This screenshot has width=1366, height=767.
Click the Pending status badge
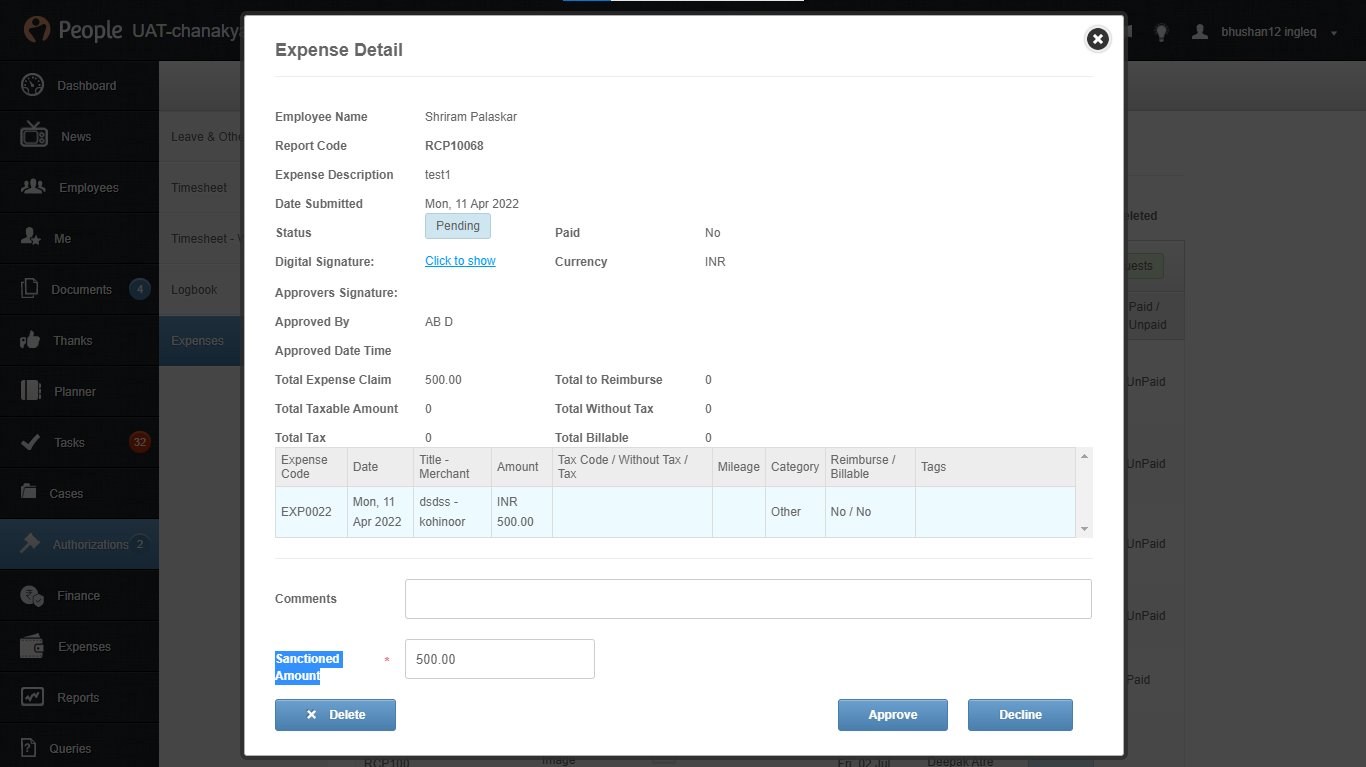point(458,226)
